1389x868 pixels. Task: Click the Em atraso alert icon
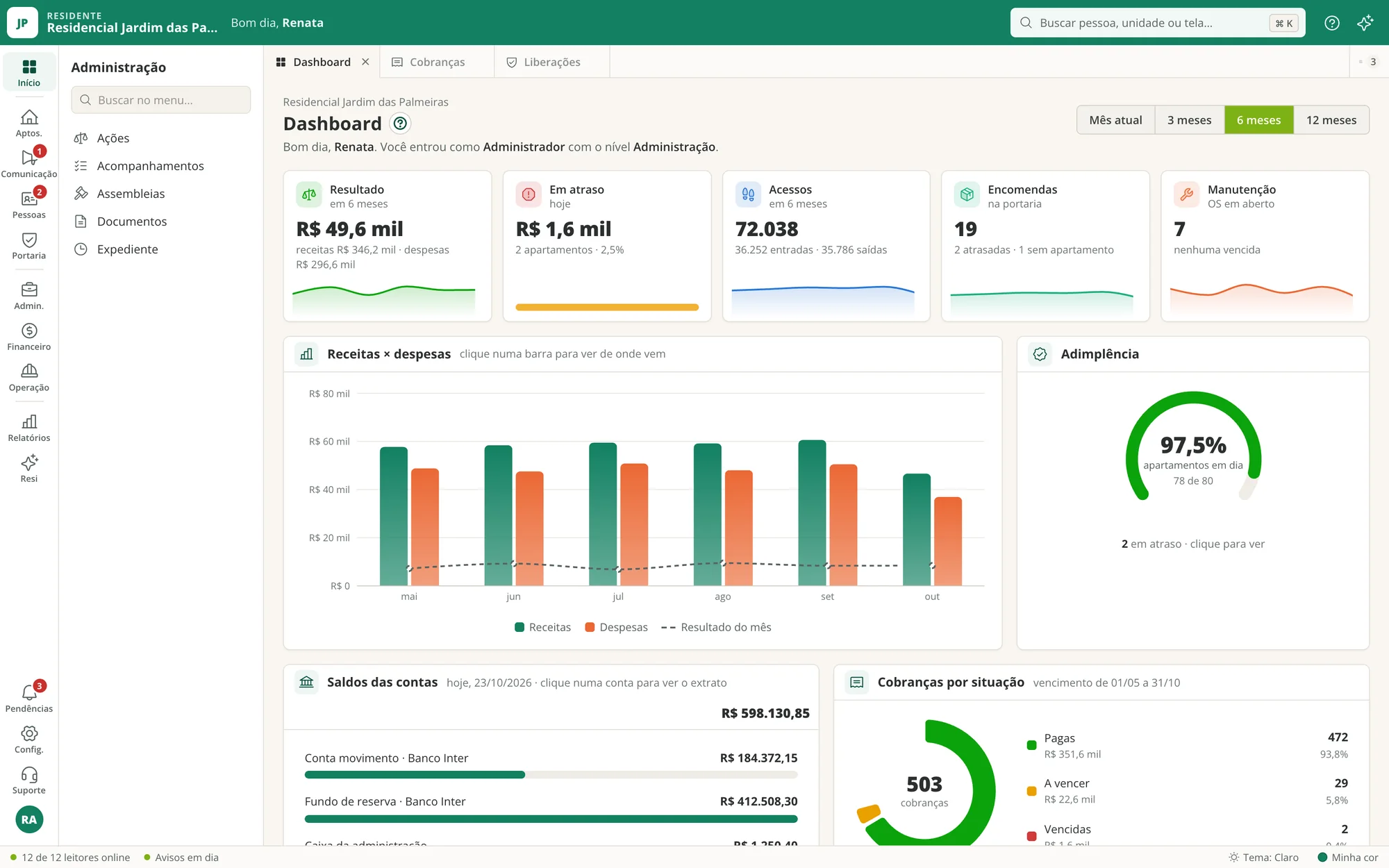[x=529, y=195]
